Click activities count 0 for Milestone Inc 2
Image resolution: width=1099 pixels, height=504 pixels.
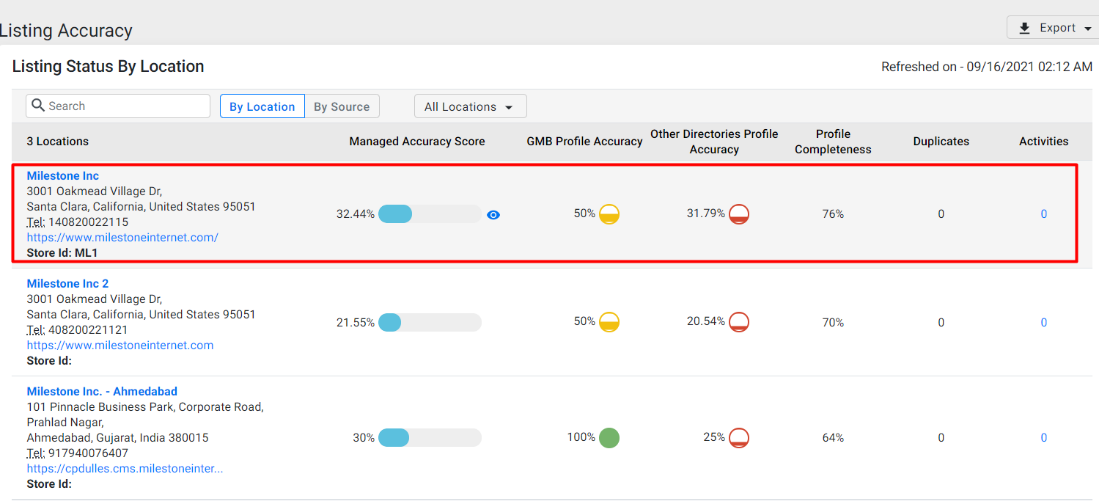click(x=1044, y=322)
